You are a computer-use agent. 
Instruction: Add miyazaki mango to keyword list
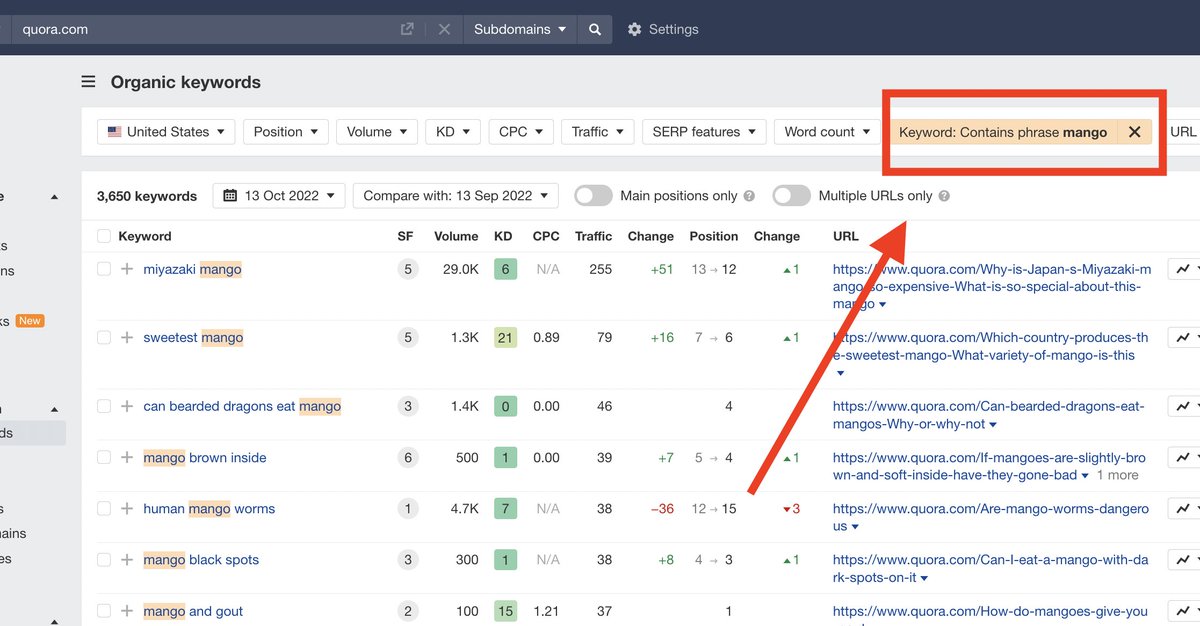point(127,269)
